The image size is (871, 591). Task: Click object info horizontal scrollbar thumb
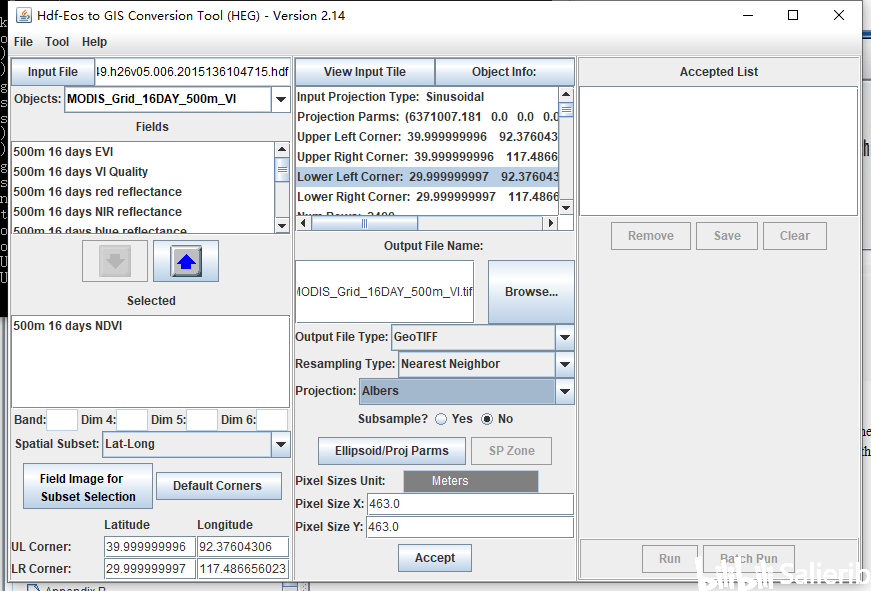pyautogui.click(x=364, y=223)
